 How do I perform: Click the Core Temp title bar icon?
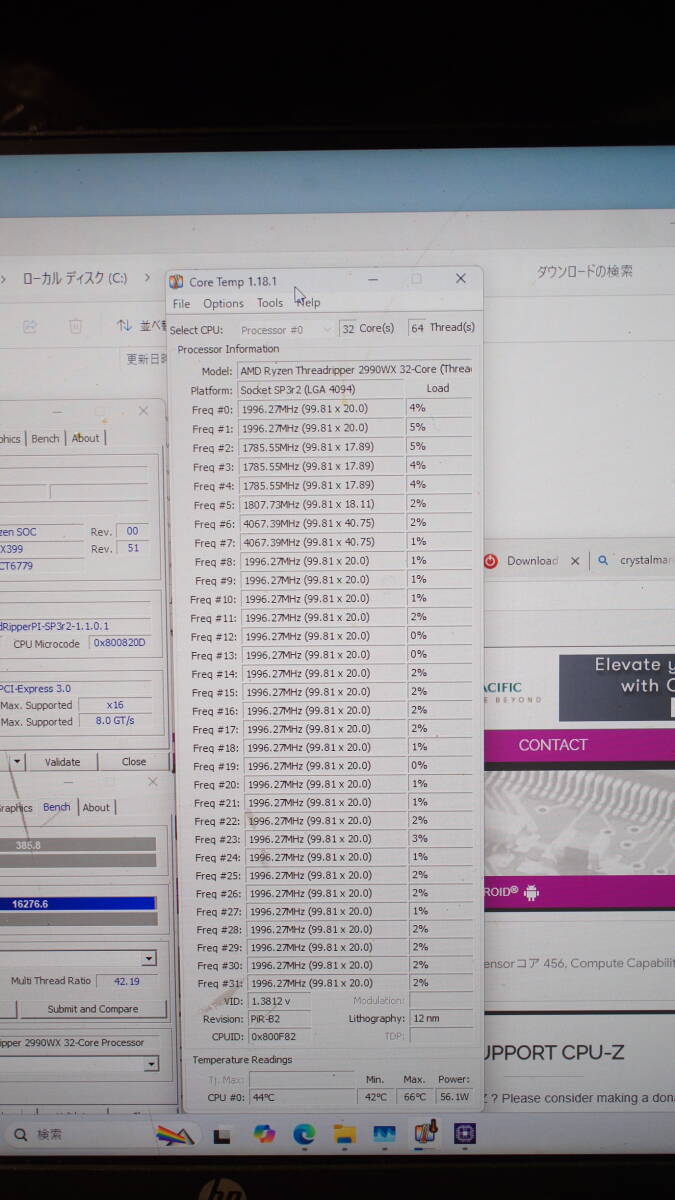point(177,282)
